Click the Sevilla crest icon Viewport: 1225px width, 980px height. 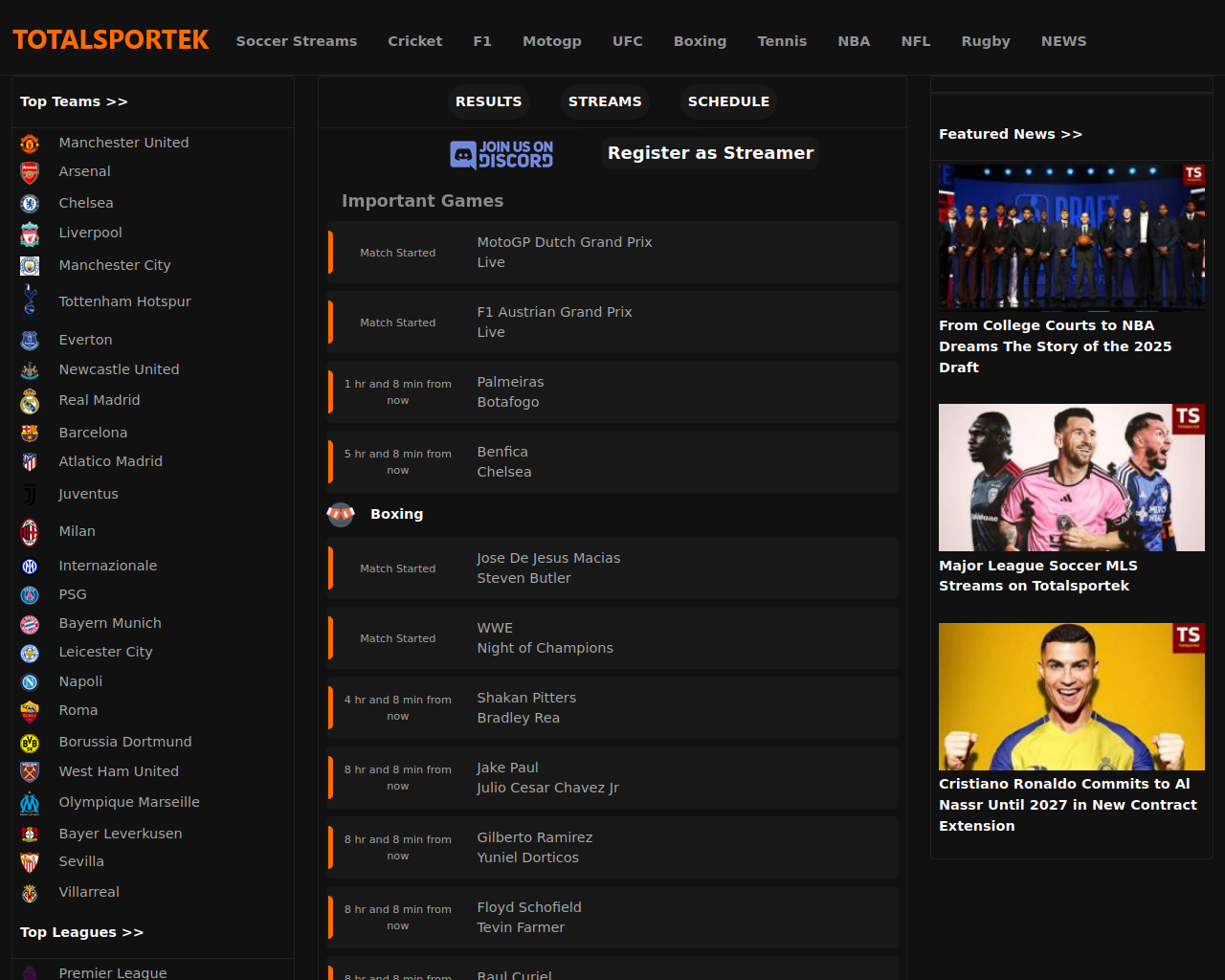click(x=30, y=862)
